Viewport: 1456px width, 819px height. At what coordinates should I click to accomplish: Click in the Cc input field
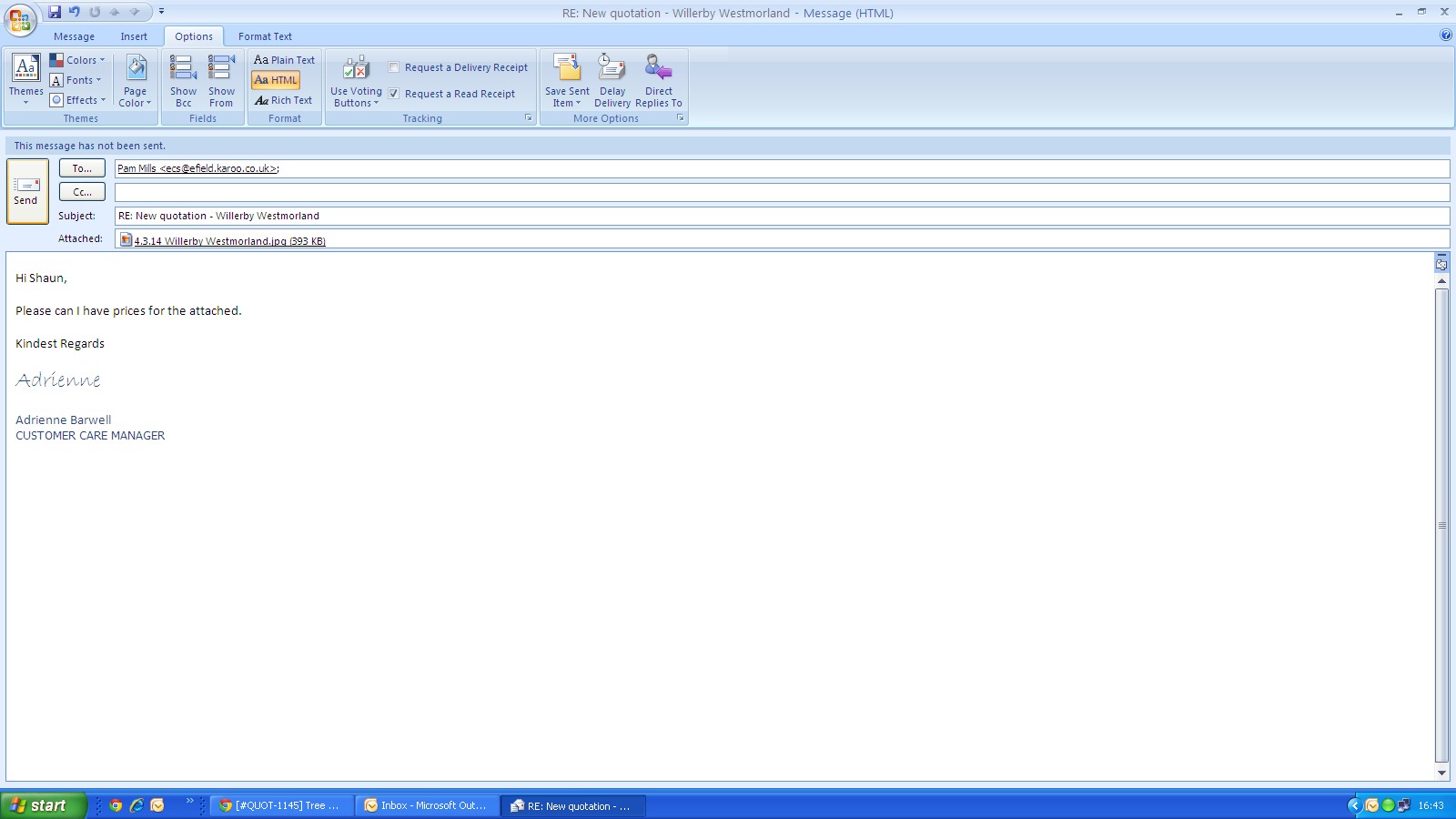click(782, 192)
